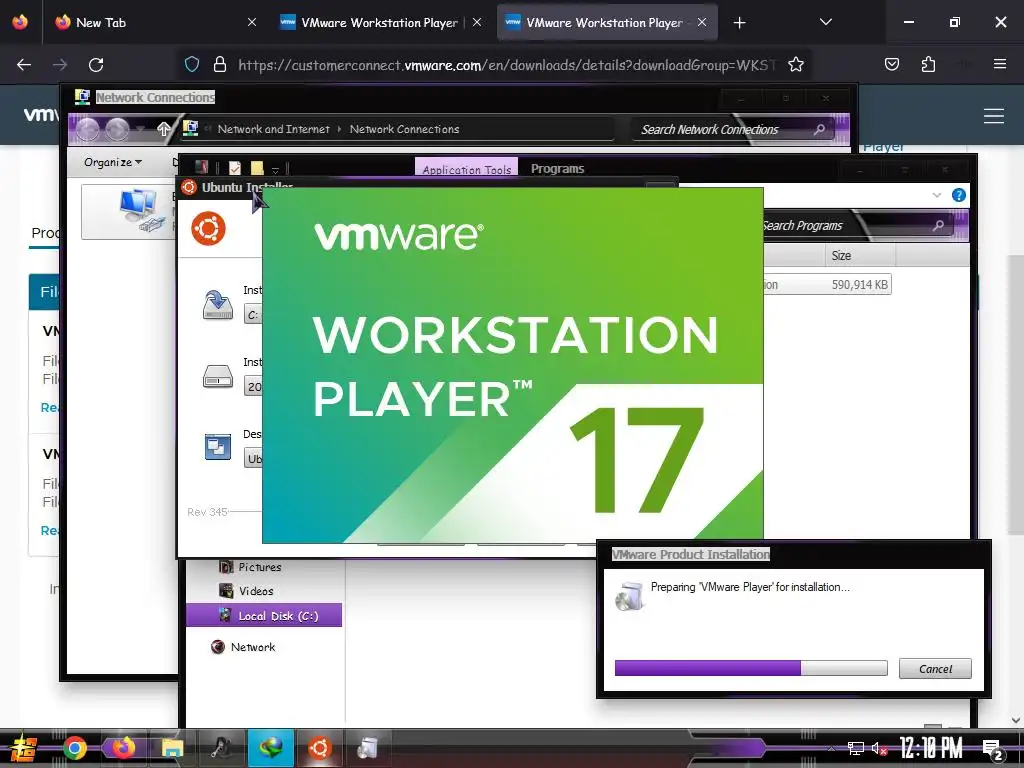This screenshot has width=1024, height=768.
Task: Click the Ubuntu logo in the installer
Action: (208, 229)
